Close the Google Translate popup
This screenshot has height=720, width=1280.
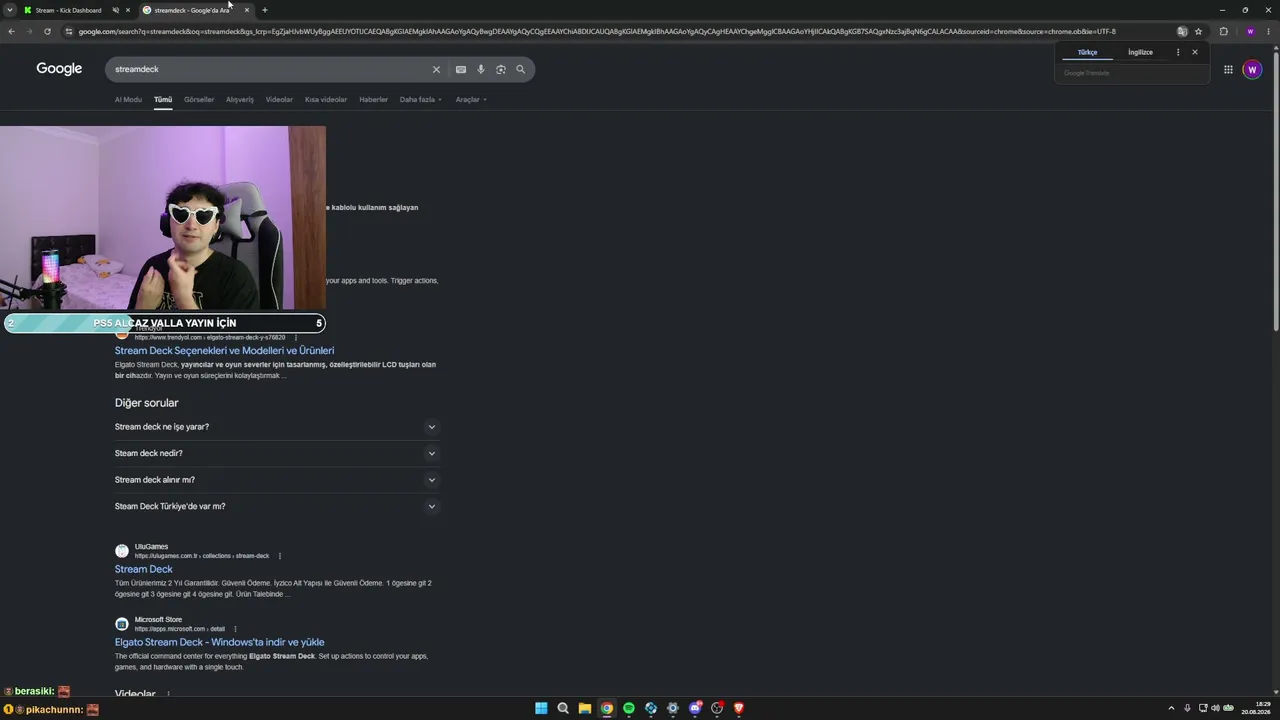point(1194,52)
